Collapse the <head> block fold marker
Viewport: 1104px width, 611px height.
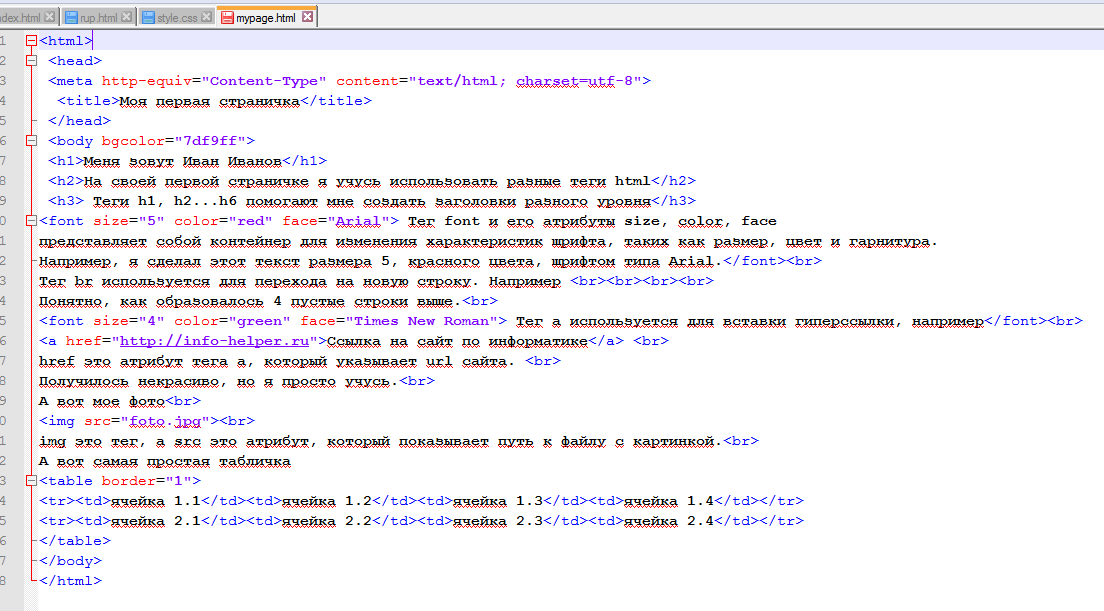point(31,61)
